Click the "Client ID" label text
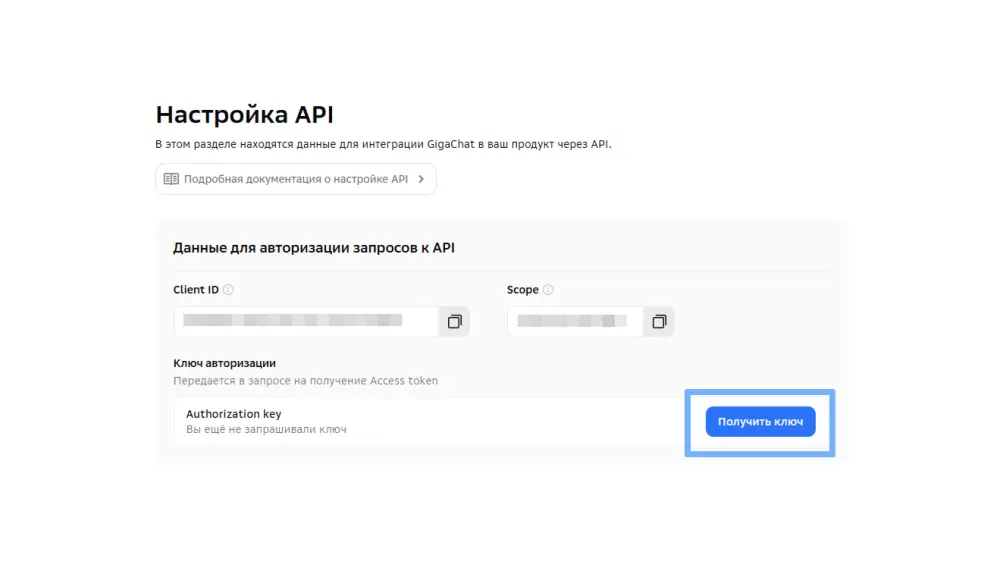981x571 pixels. pos(196,290)
